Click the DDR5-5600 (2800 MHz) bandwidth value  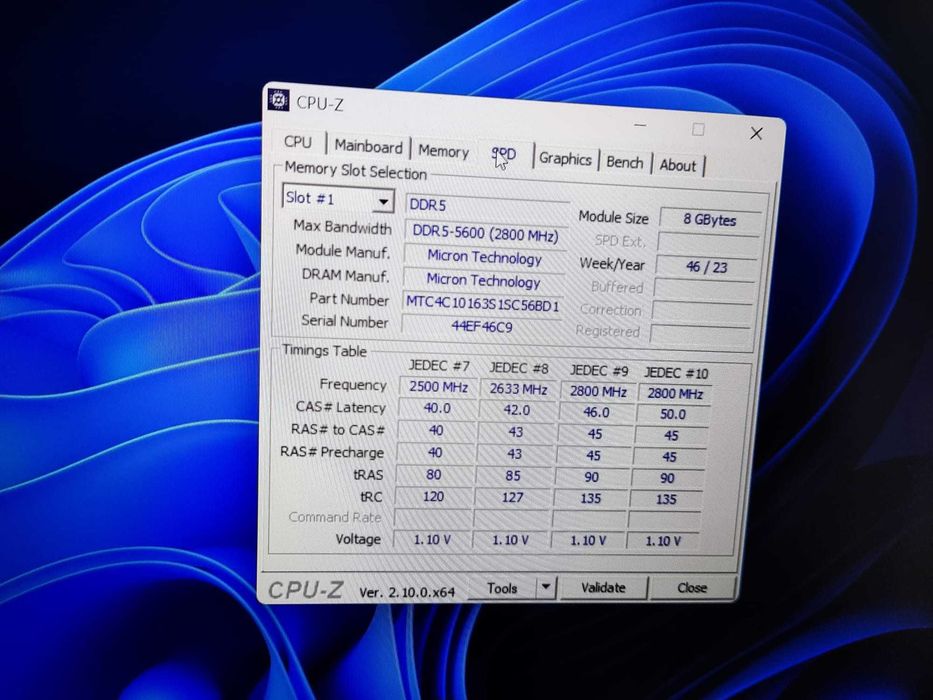(x=486, y=233)
